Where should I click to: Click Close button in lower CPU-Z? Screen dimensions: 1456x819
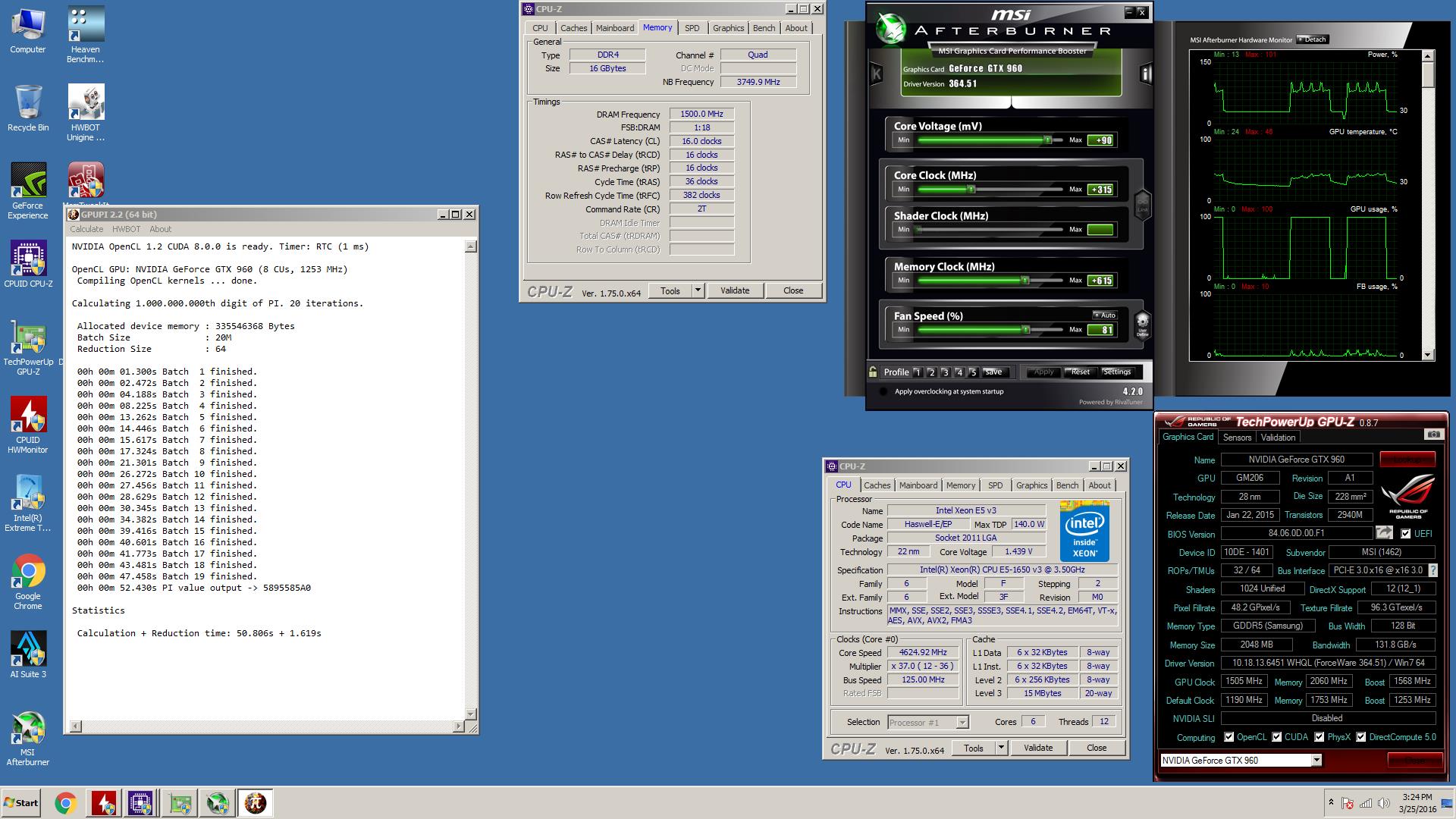click(1097, 748)
